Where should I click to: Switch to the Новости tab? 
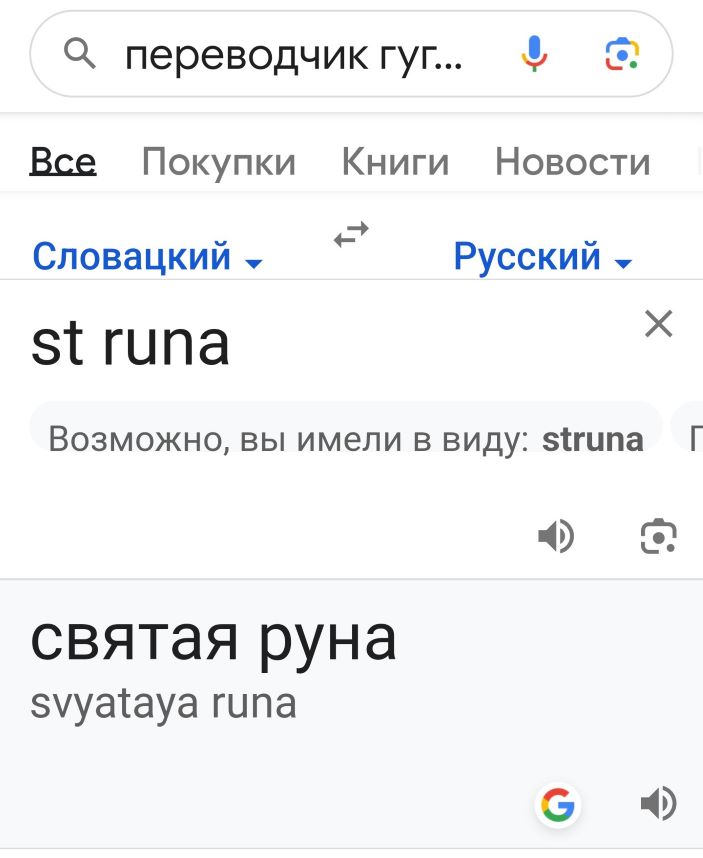[573, 163]
